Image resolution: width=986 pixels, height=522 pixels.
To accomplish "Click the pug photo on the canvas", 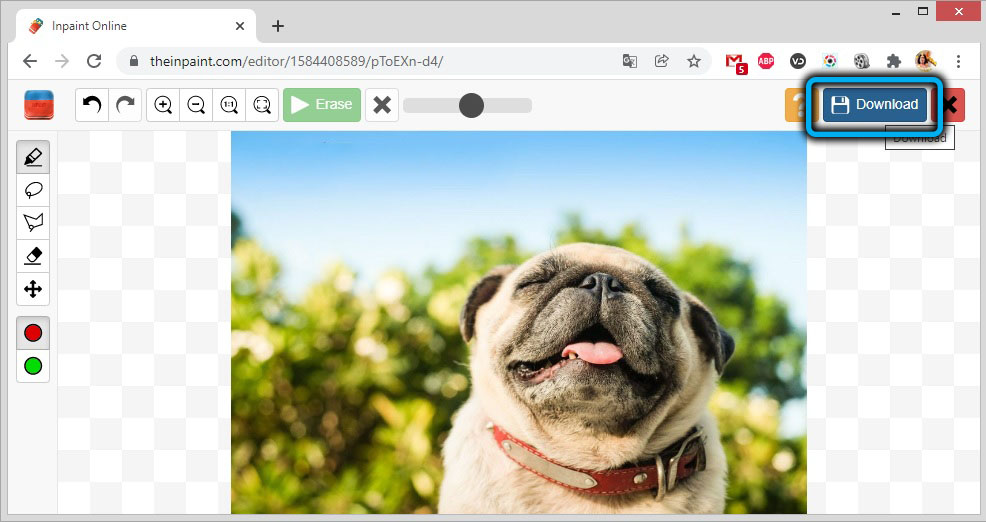I will [519, 323].
